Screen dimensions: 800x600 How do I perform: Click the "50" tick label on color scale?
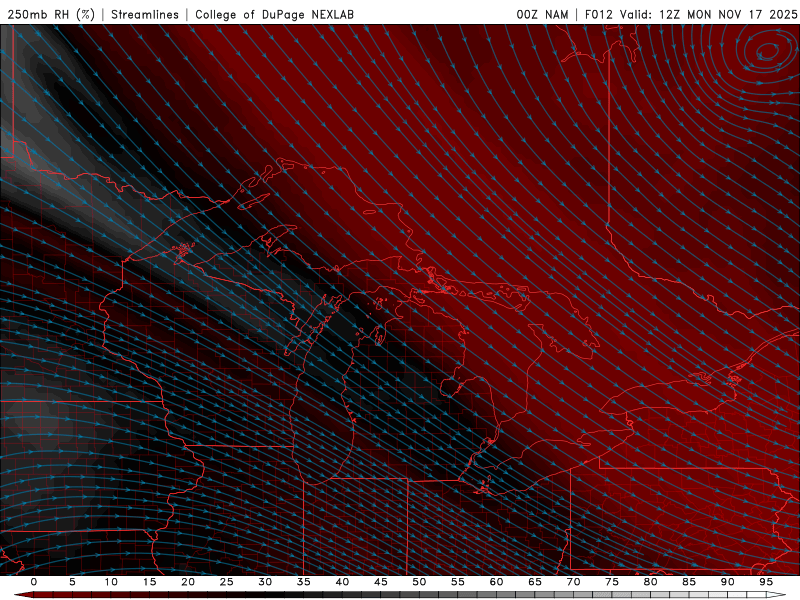(419, 582)
